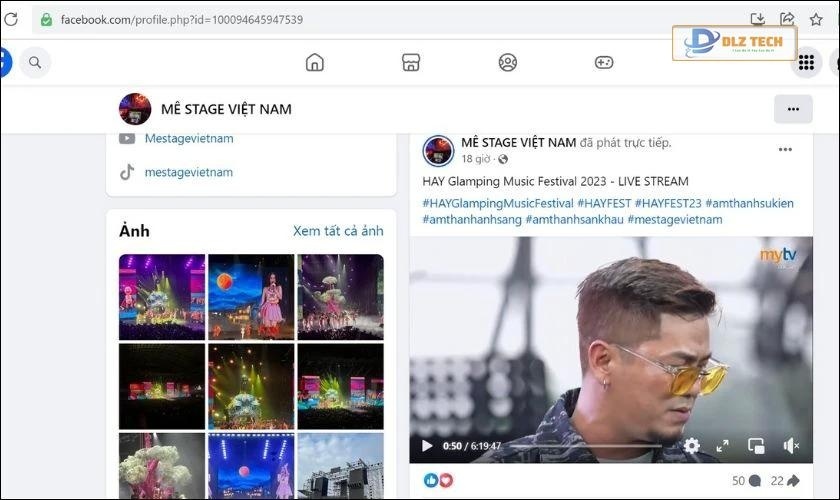840x500 pixels.
Task: Open the Mestagevietnam YouTube link
Action: [189, 138]
